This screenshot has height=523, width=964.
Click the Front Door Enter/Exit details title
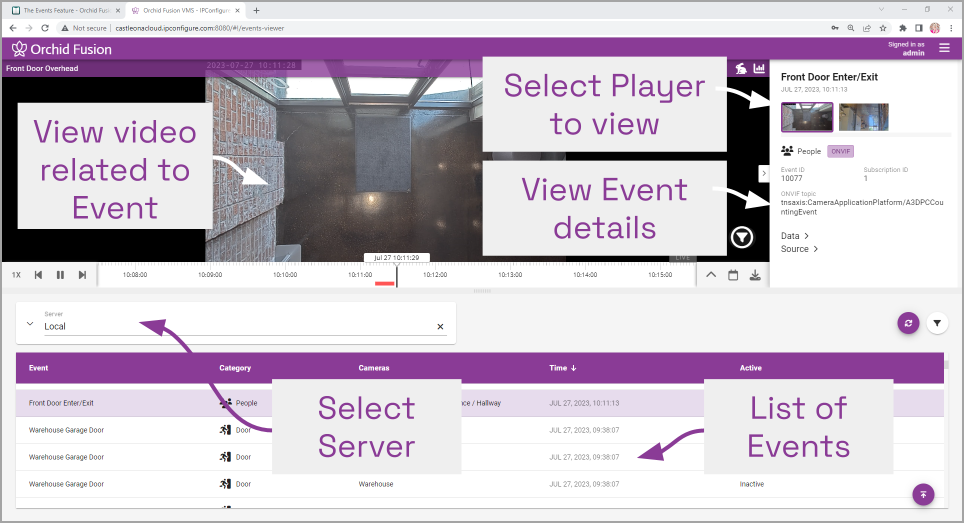(x=829, y=77)
